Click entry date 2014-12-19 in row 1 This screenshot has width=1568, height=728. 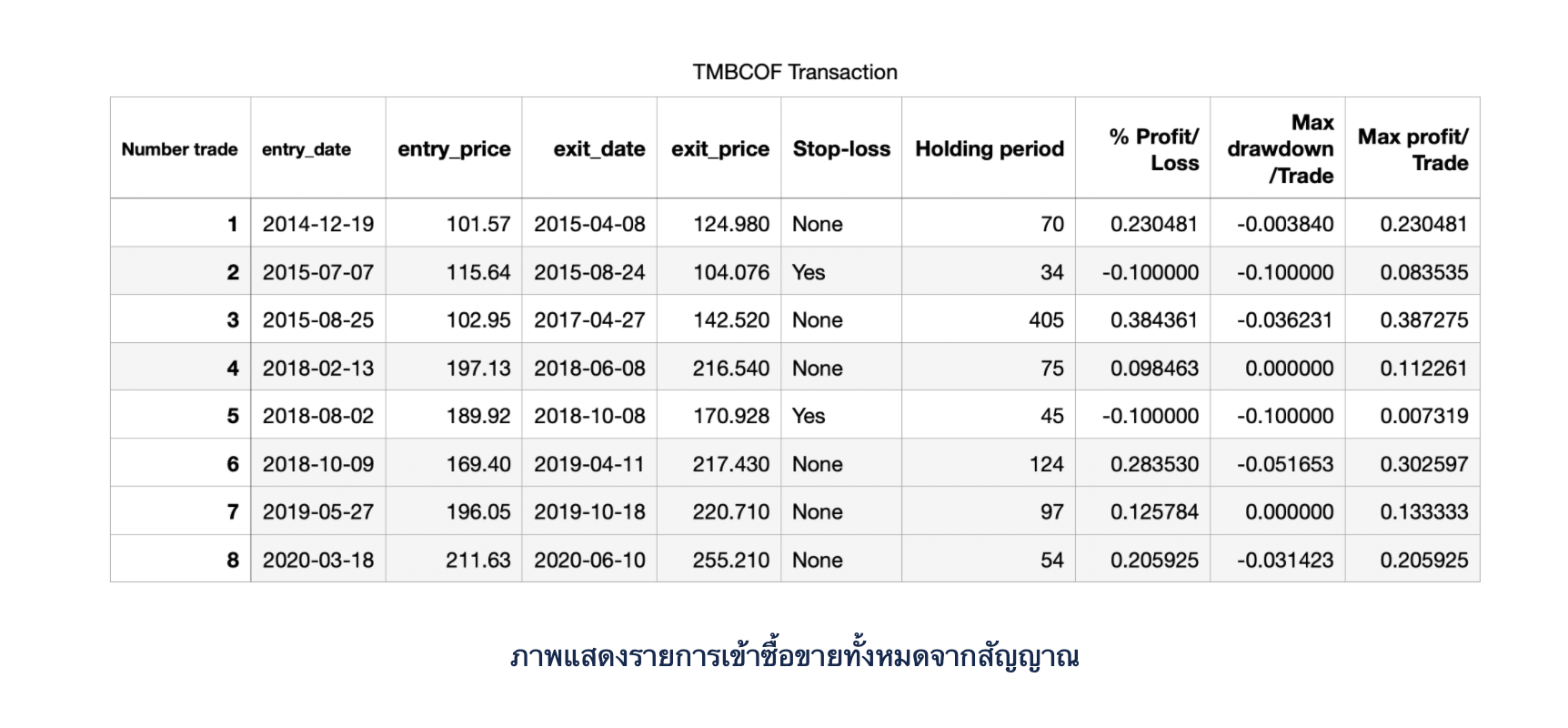pos(317,224)
